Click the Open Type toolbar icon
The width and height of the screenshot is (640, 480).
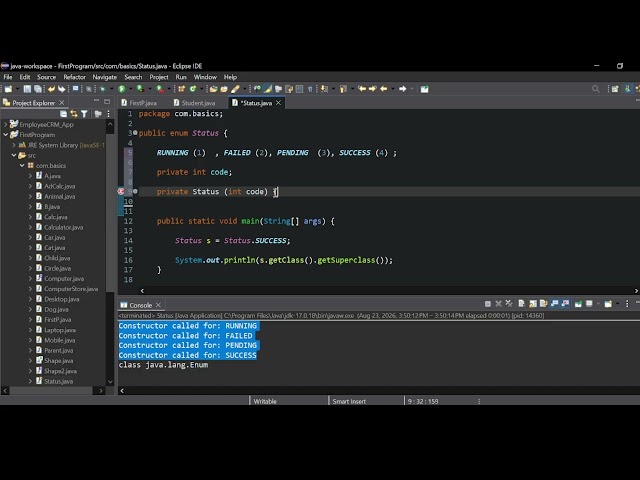(x=213, y=89)
